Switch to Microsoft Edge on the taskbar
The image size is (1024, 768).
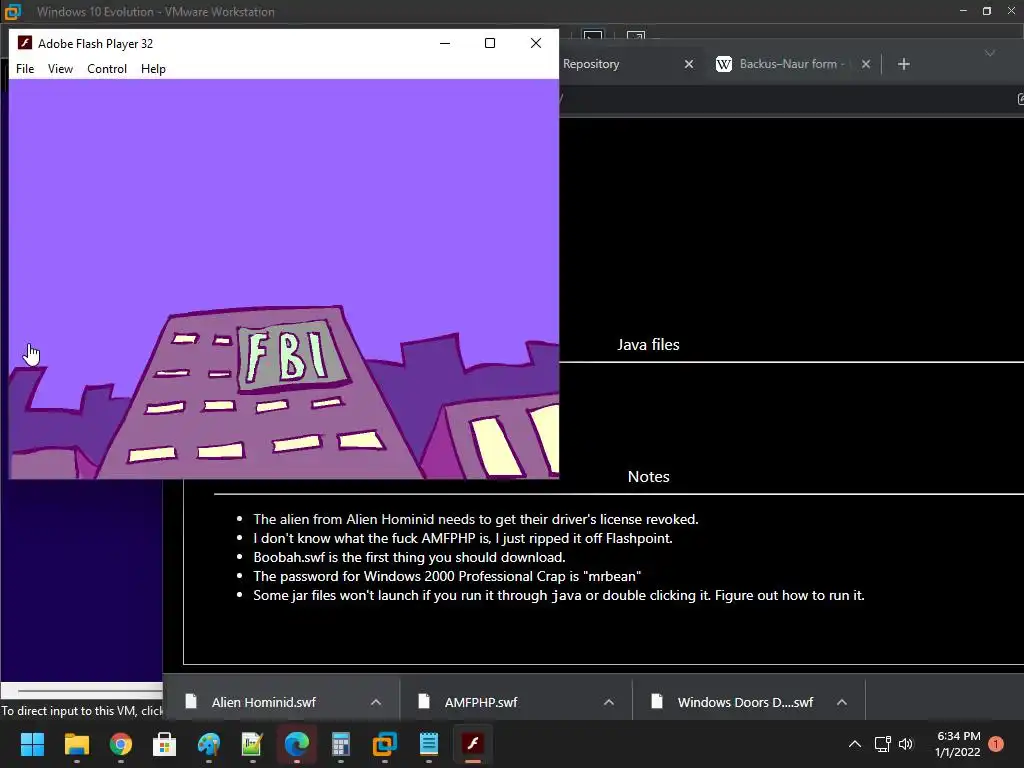coord(296,744)
